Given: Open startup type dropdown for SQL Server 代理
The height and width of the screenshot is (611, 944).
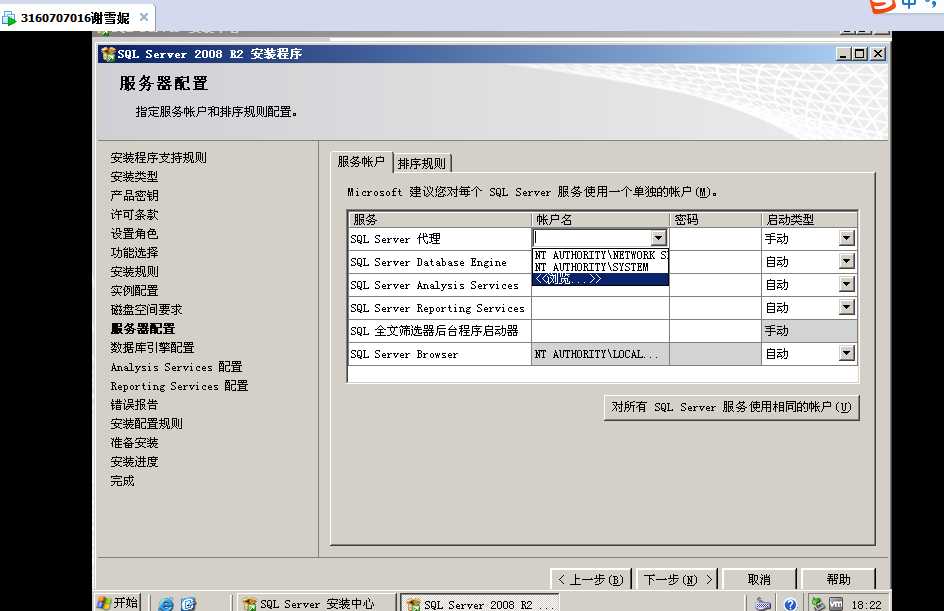Looking at the screenshot, I should click(846, 238).
